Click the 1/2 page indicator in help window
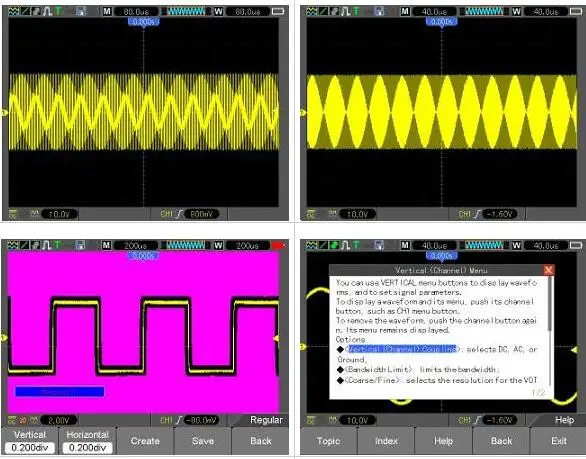The image size is (586, 459). 538,393
